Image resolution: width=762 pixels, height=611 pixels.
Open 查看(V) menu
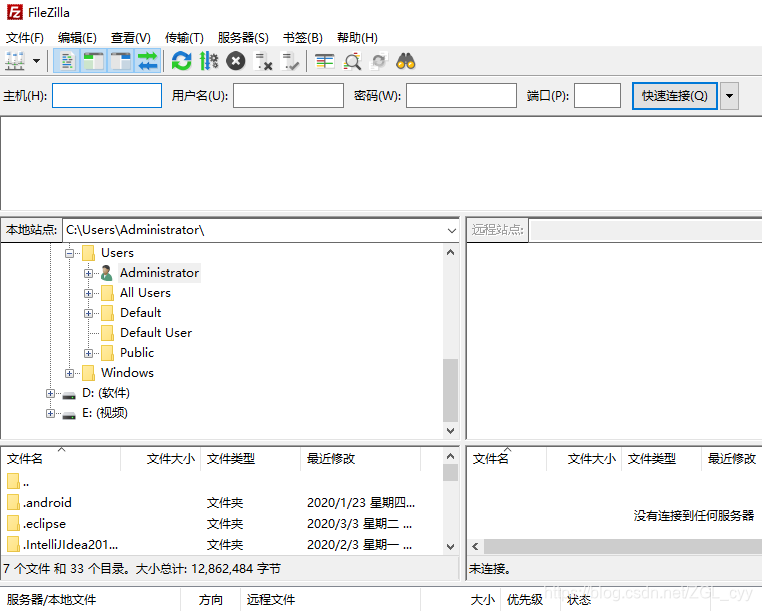pos(130,37)
